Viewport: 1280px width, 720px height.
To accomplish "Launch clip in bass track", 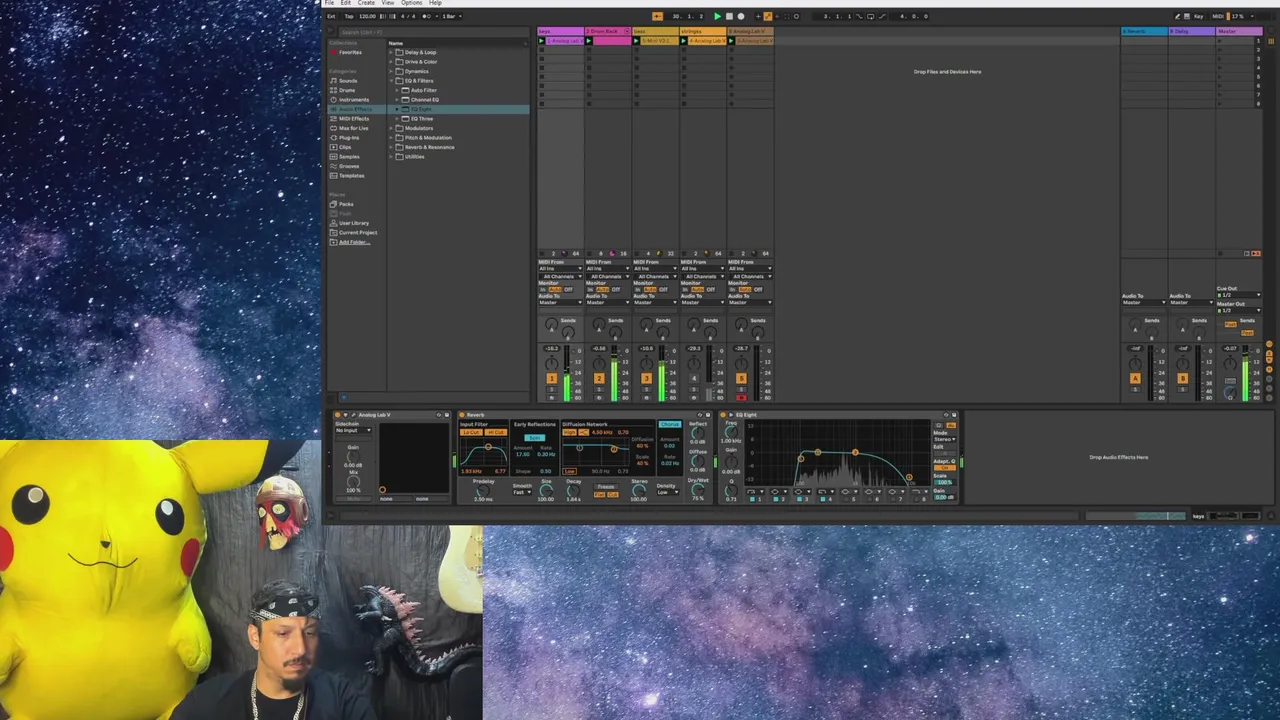I will pyautogui.click(x=636, y=41).
